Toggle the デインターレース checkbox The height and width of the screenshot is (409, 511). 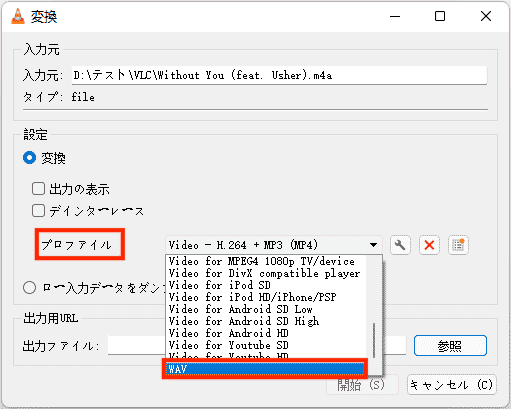point(38,211)
